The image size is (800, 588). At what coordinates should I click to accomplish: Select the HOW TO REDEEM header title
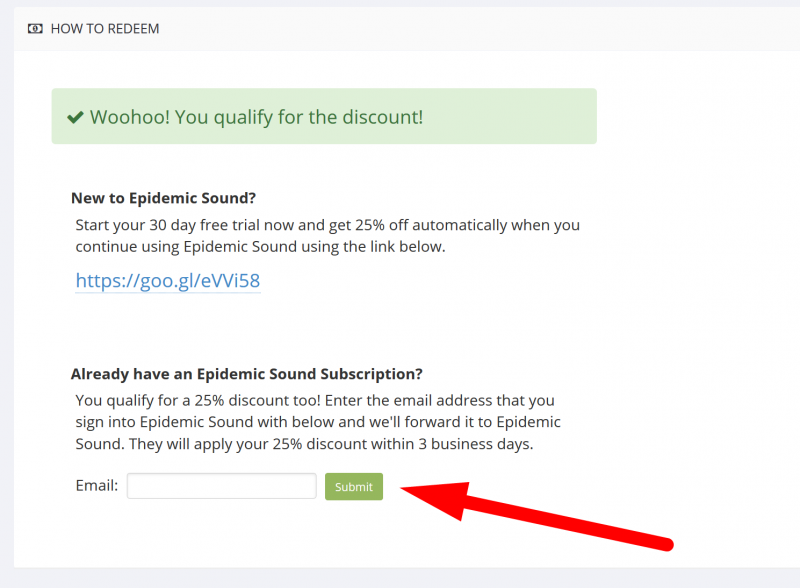point(105,29)
